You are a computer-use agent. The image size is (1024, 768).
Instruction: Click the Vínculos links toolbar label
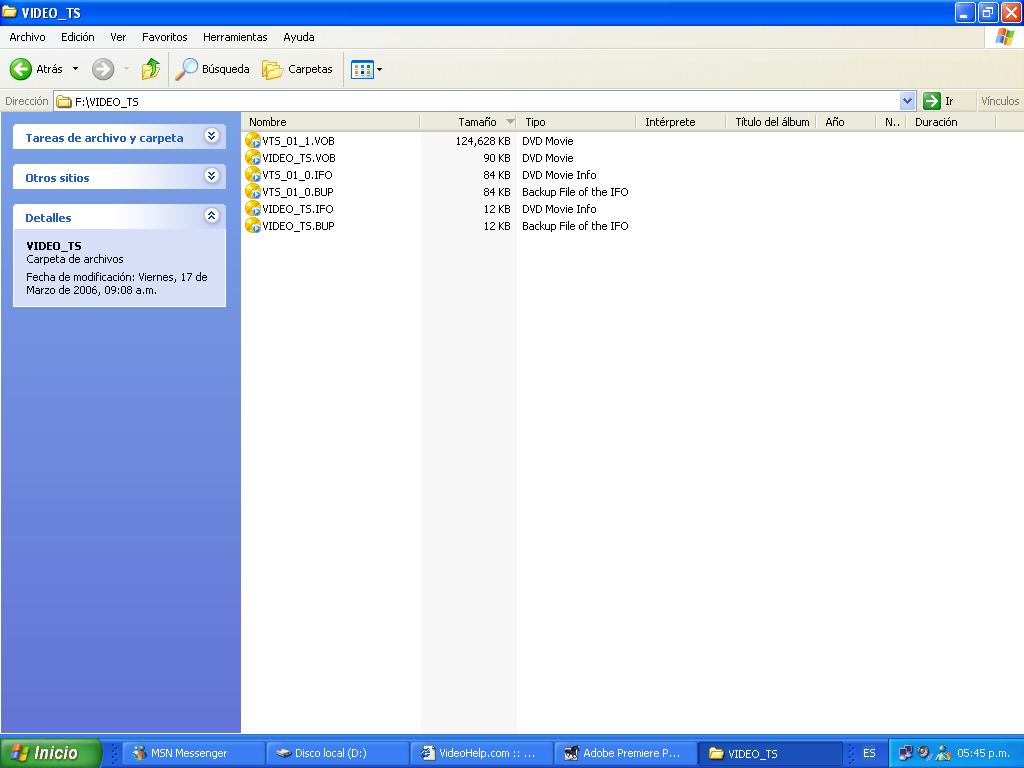point(1000,101)
